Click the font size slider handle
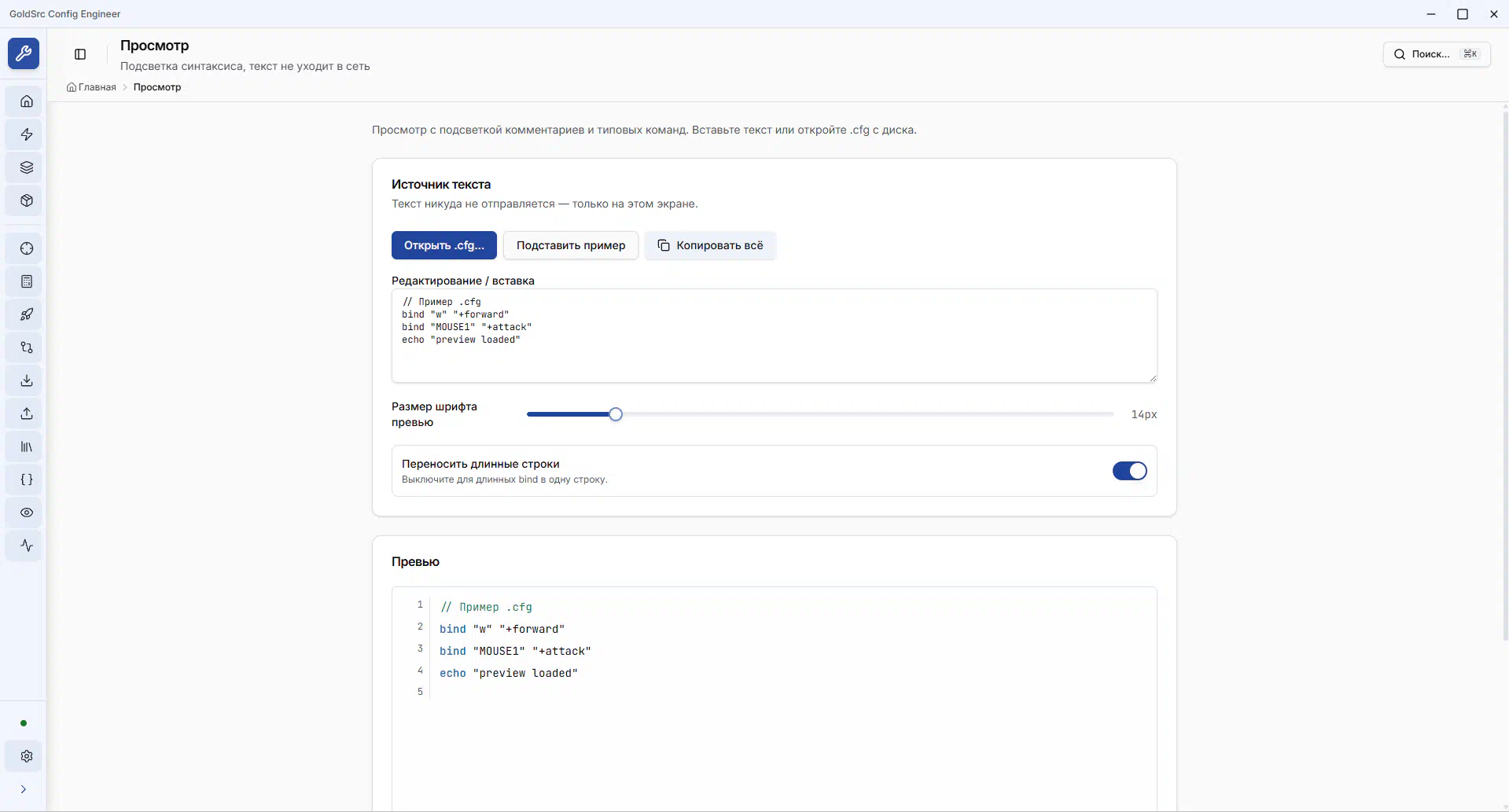The image size is (1509, 812). [x=616, y=414]
